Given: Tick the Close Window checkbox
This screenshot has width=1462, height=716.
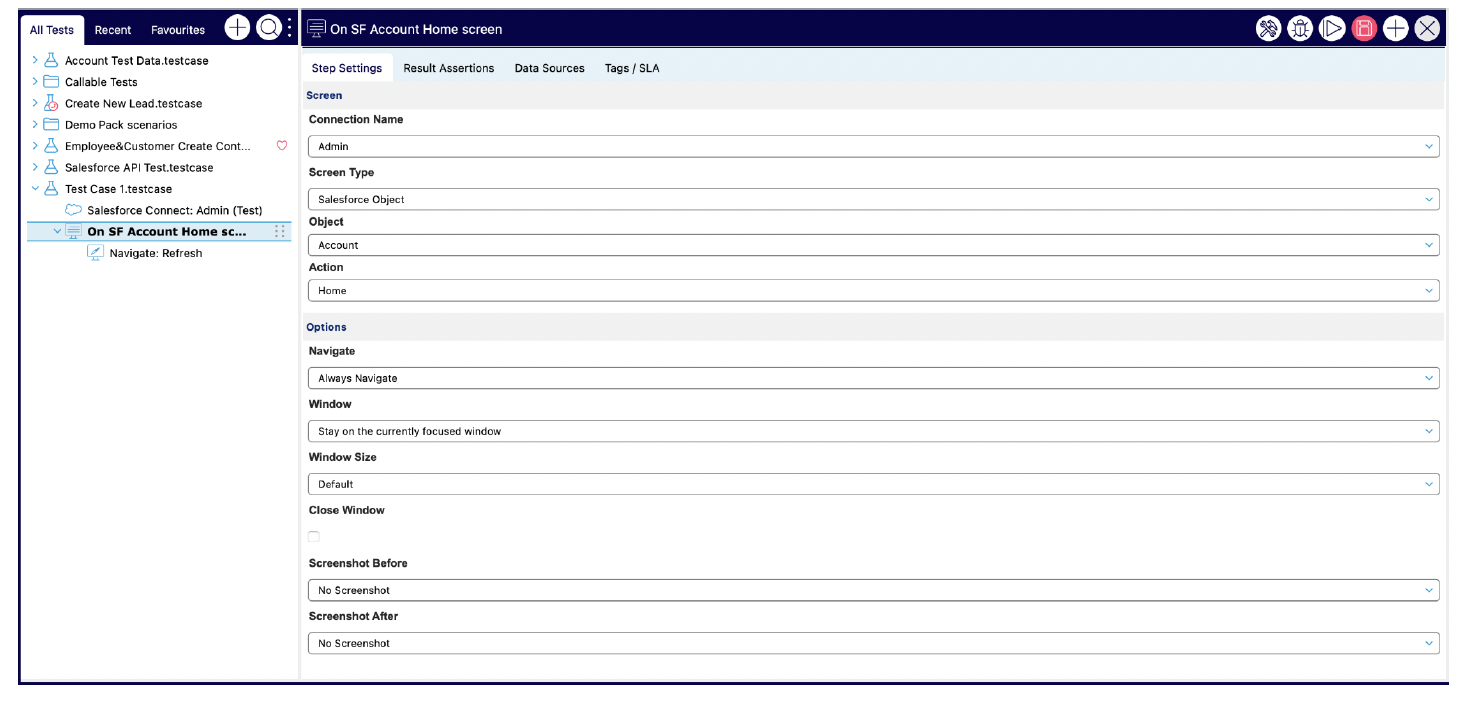Looking at the screenshot, I should [x=314, y=536].
